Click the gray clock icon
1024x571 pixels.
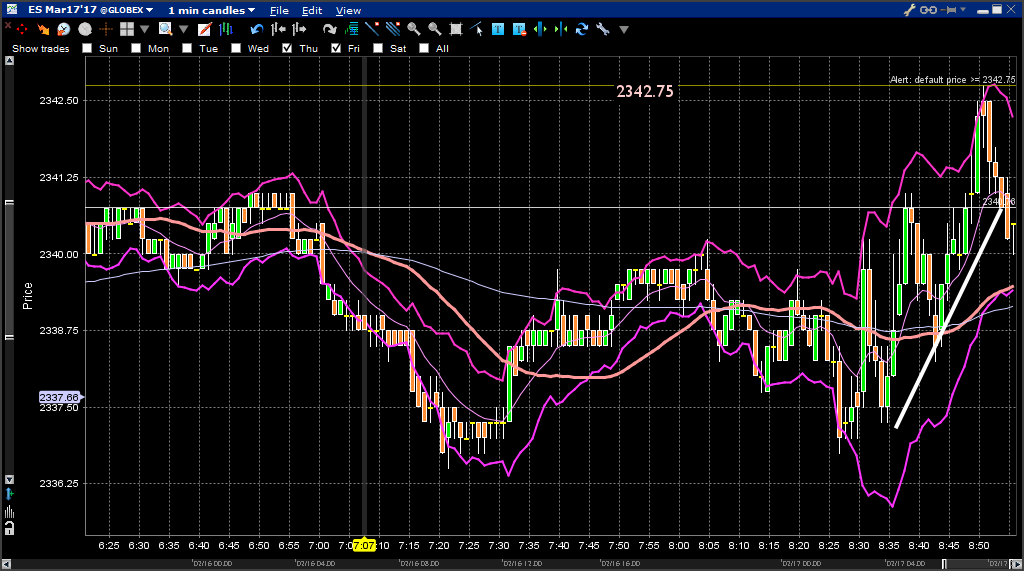85,29
